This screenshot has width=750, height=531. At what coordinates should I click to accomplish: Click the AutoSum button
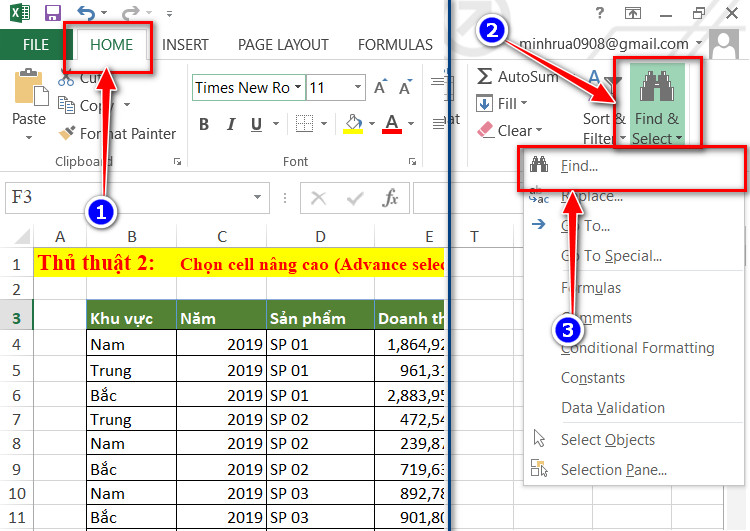tap(518, 77)
